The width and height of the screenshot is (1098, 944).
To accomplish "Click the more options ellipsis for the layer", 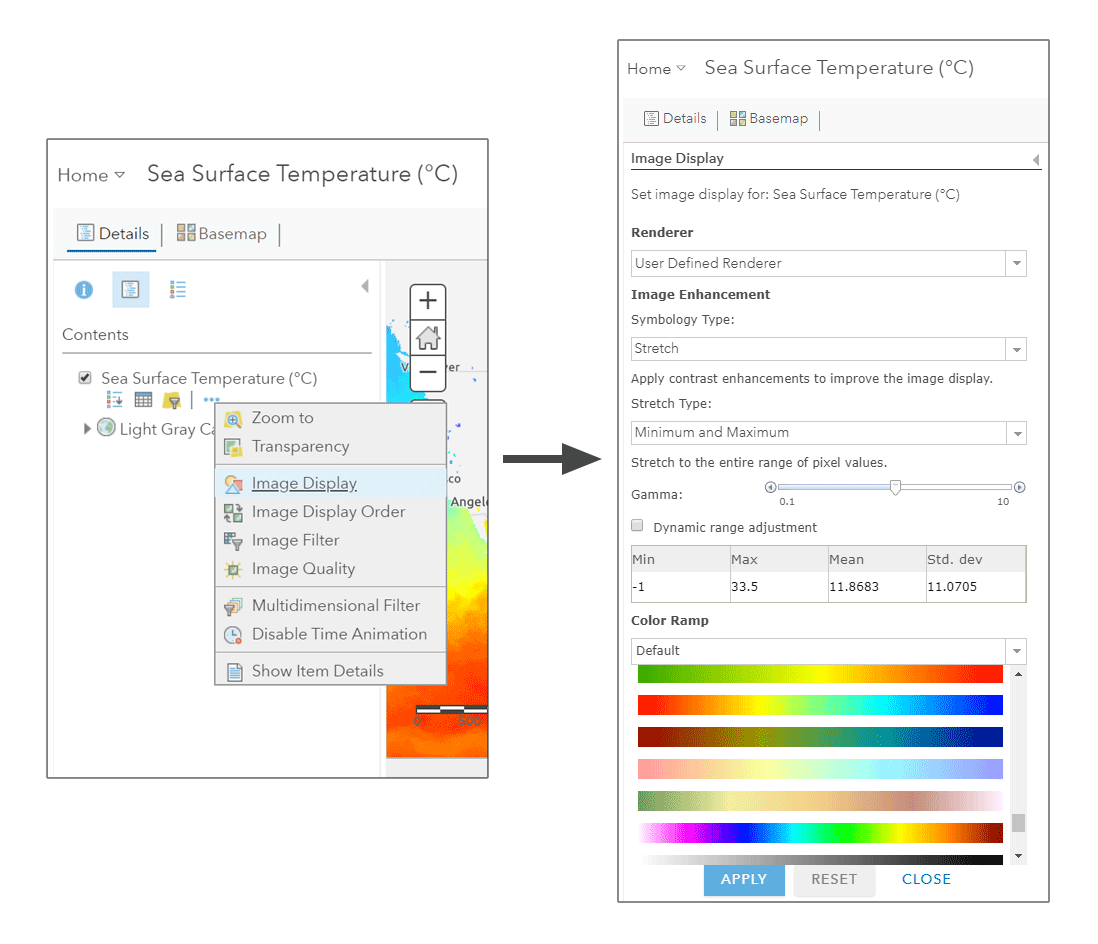I will 211,399.
